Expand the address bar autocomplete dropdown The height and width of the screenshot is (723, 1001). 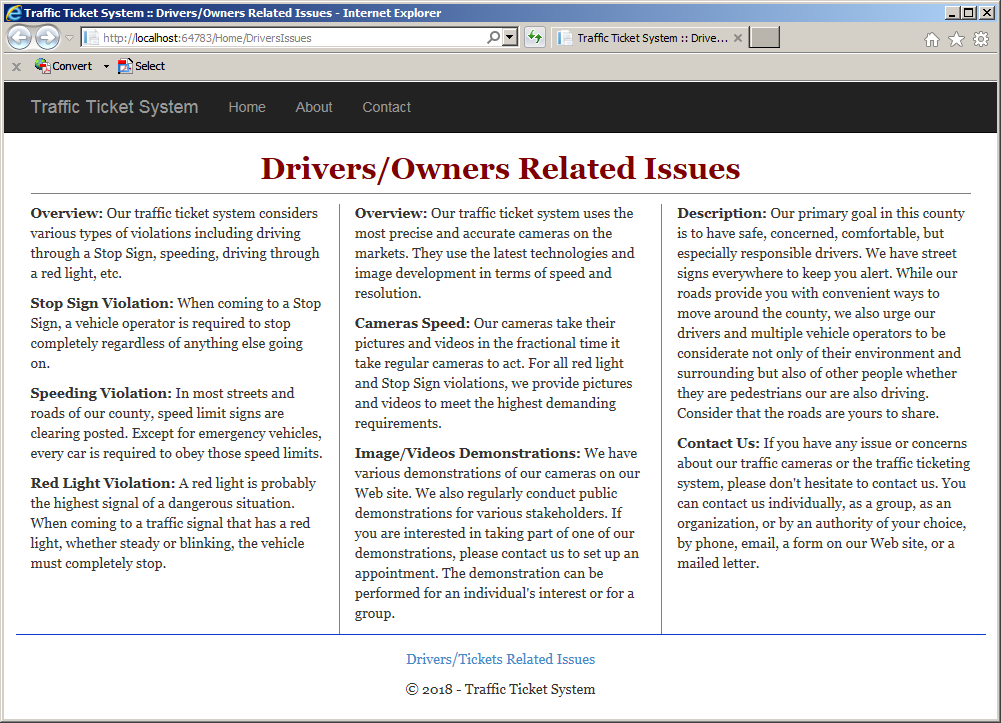[509, 38]
